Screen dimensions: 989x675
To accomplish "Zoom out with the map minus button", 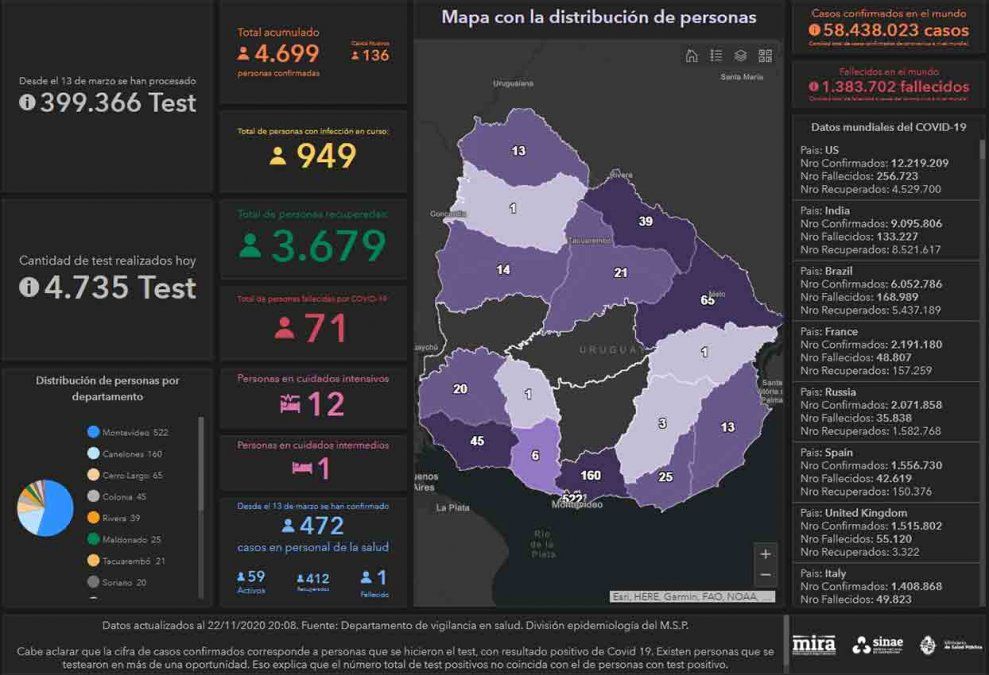I will click(765, 575).
